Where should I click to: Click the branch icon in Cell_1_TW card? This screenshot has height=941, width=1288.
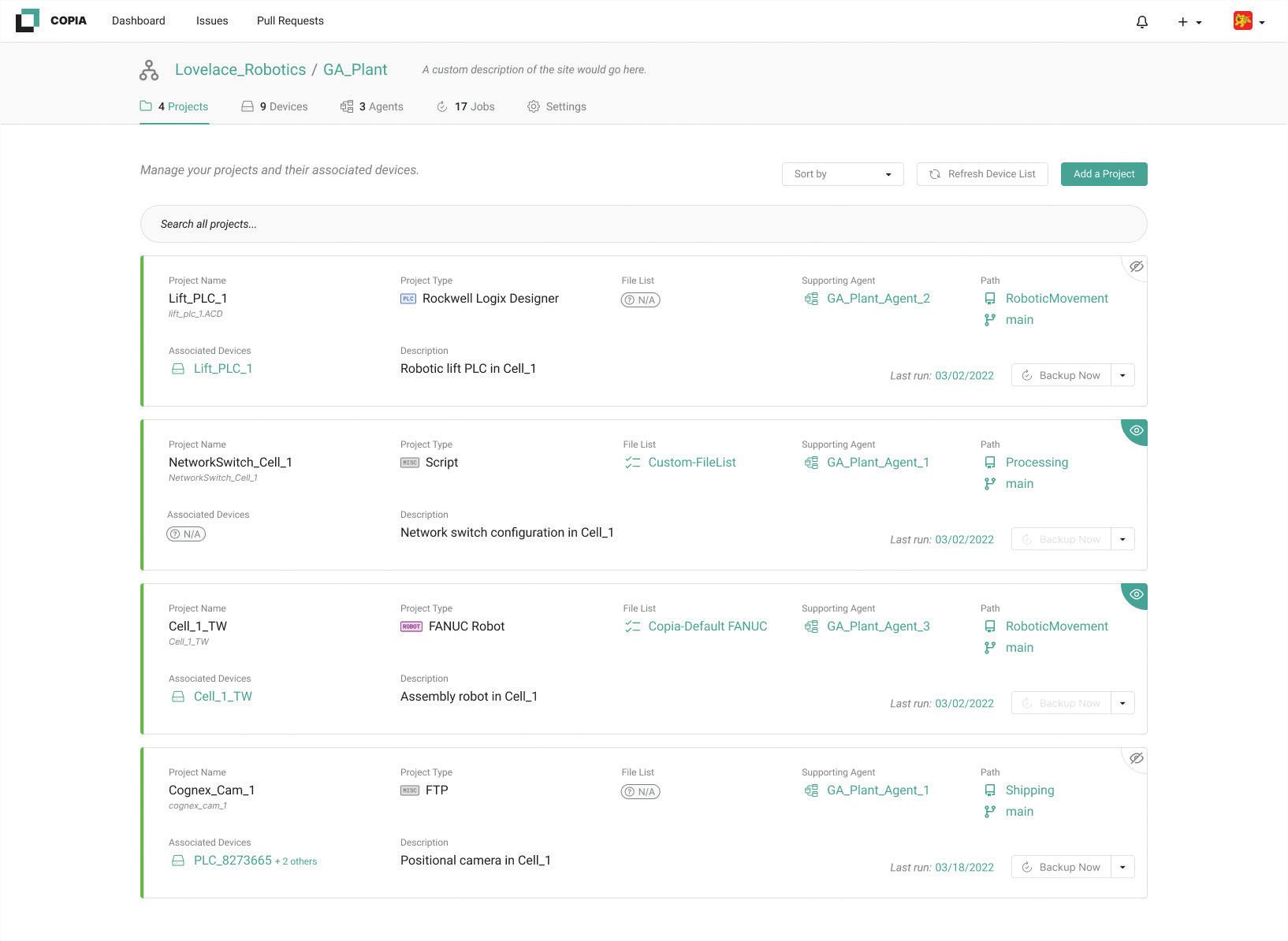click(990, 648)
